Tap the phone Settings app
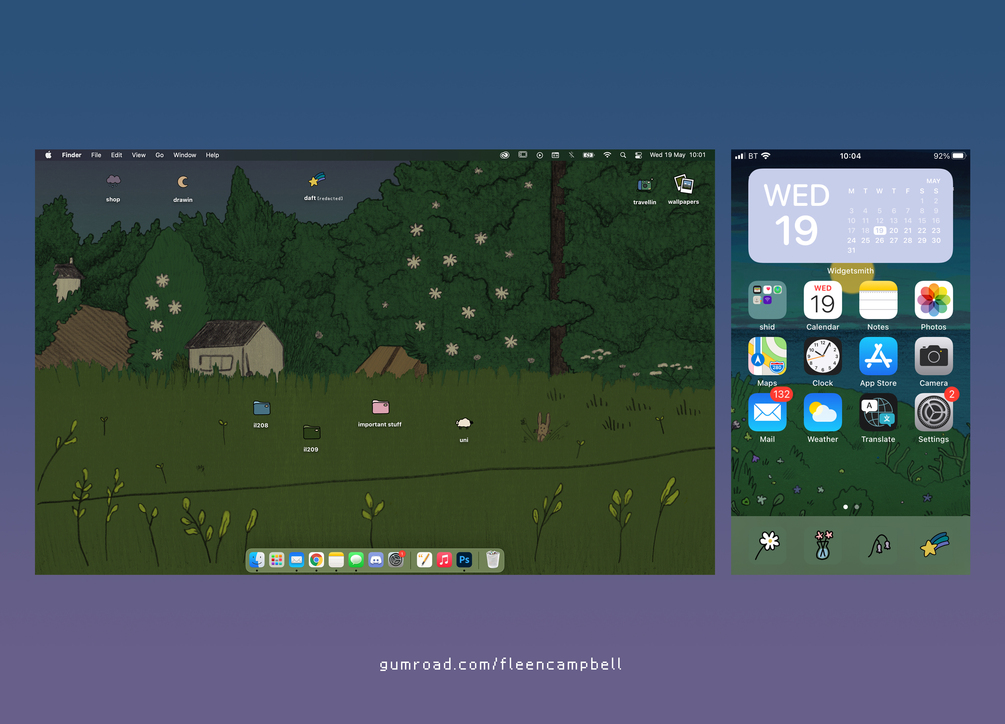 click(x=933, y=413)
